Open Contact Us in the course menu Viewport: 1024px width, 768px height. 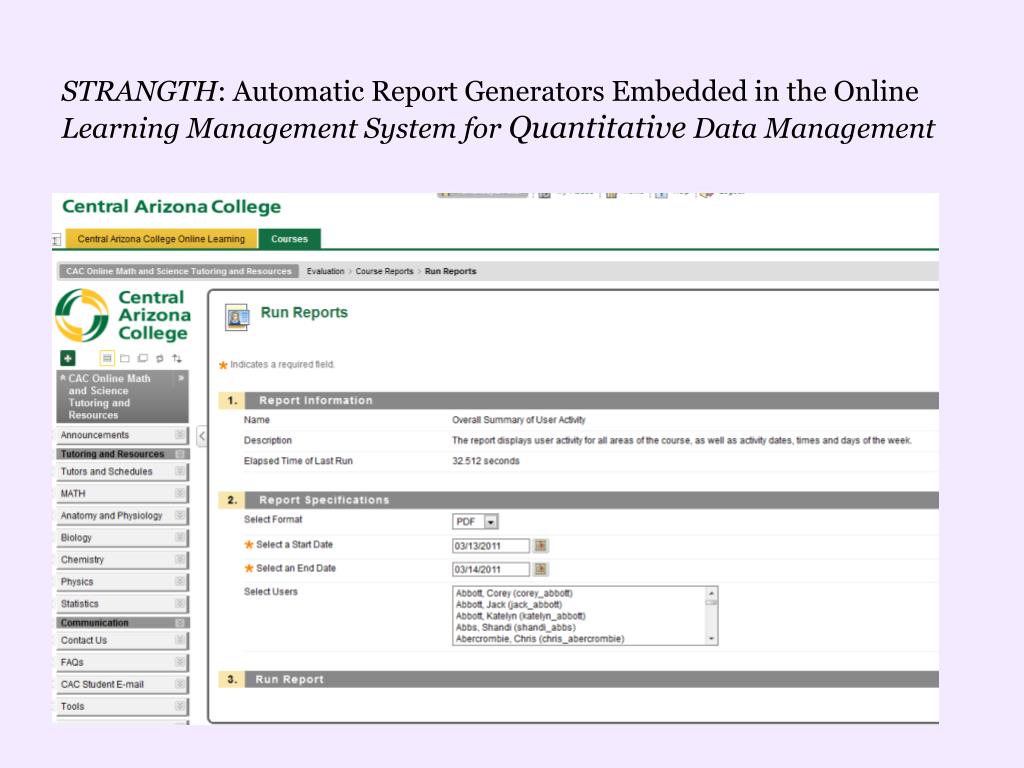(x=84, y=641)
